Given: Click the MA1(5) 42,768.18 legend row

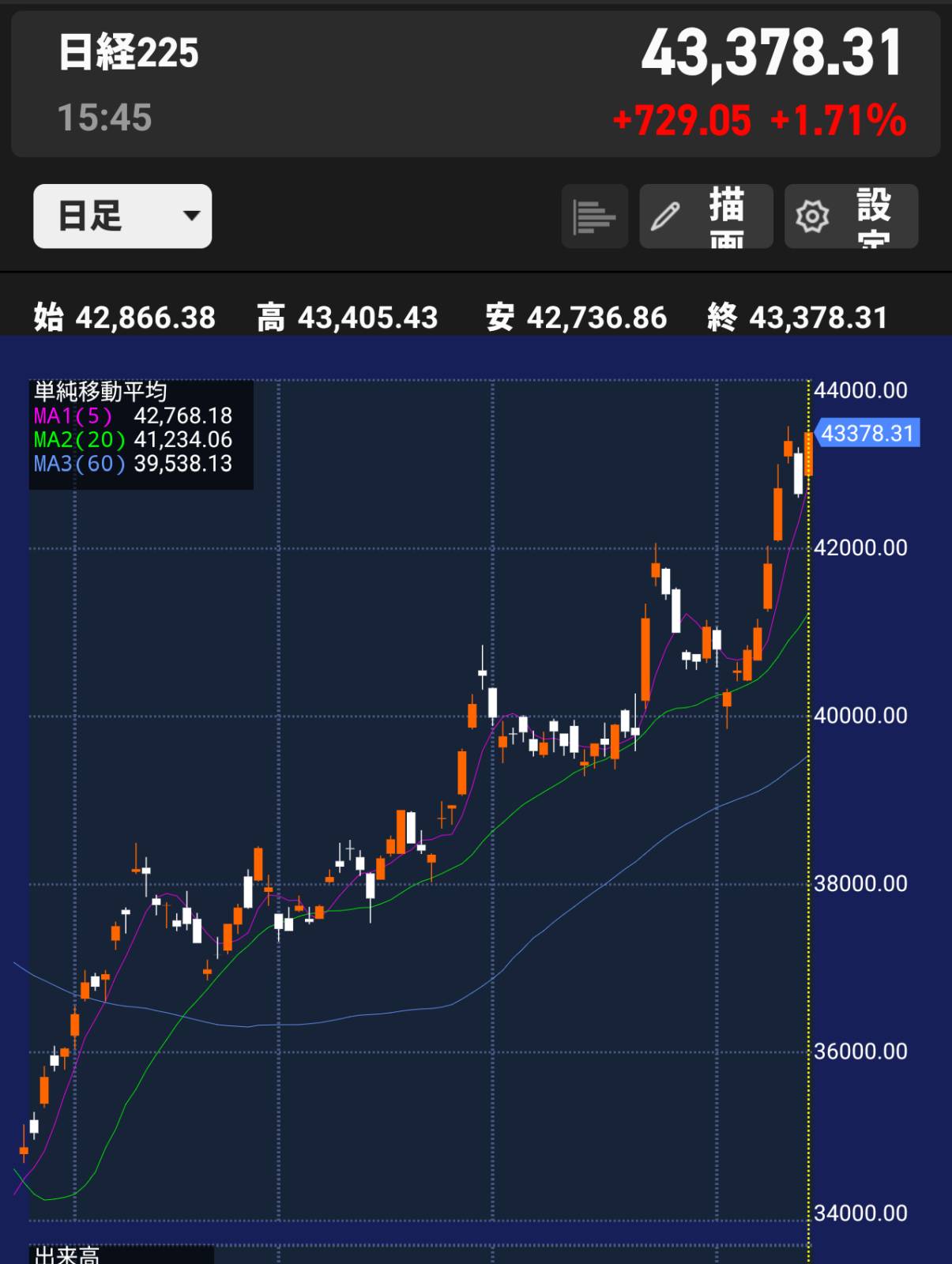Looking at the screenshot, I should click(x=133, y=416).
